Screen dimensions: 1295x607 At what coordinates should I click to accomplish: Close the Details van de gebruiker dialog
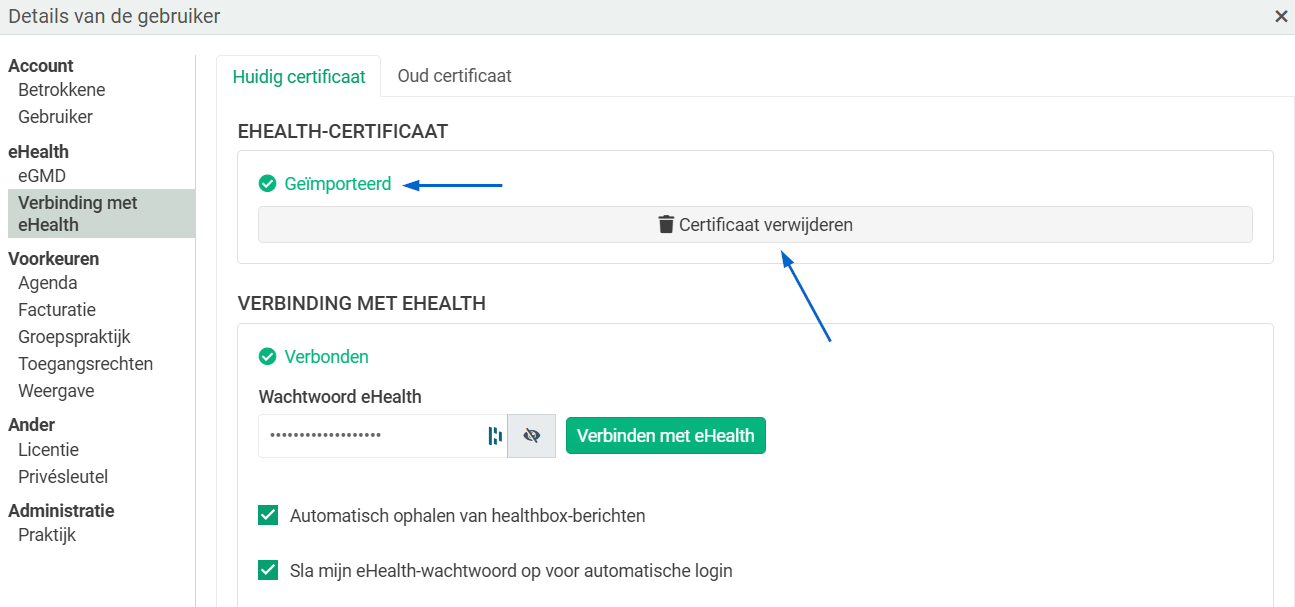[1281, 16]
